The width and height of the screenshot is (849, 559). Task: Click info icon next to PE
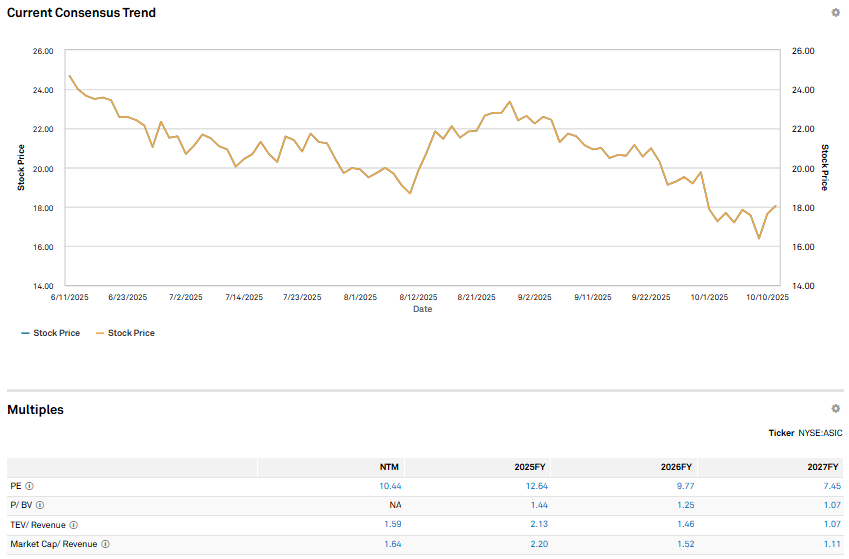(30, 486)
